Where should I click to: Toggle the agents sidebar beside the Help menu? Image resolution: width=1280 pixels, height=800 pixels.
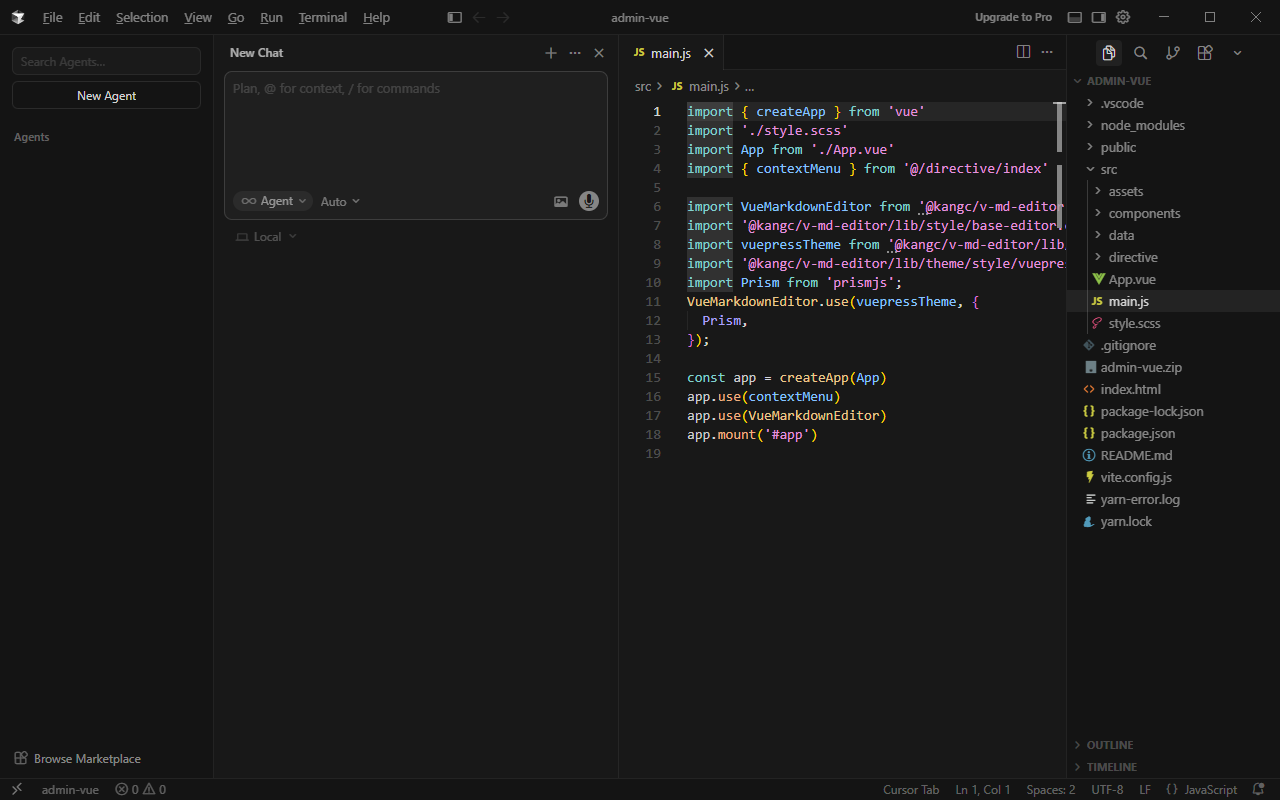pyautogui.click(x=454, y=17)
